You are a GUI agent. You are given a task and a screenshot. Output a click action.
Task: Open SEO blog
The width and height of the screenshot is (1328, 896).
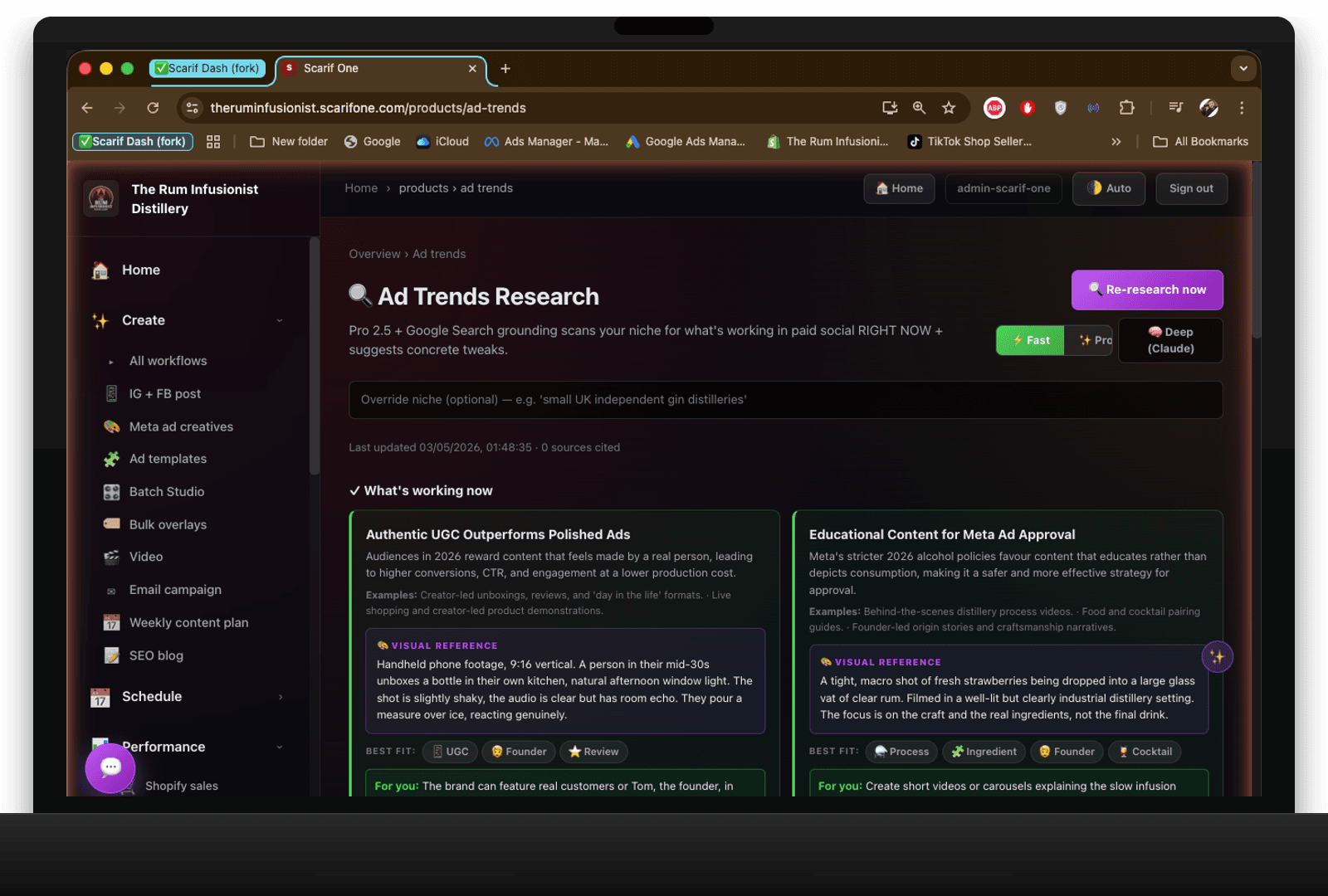[156, 655]
